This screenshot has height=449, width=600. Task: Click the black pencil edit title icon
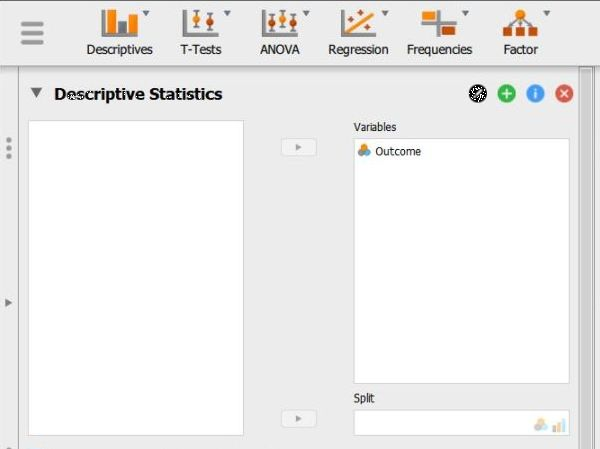(x=477, y=93)
